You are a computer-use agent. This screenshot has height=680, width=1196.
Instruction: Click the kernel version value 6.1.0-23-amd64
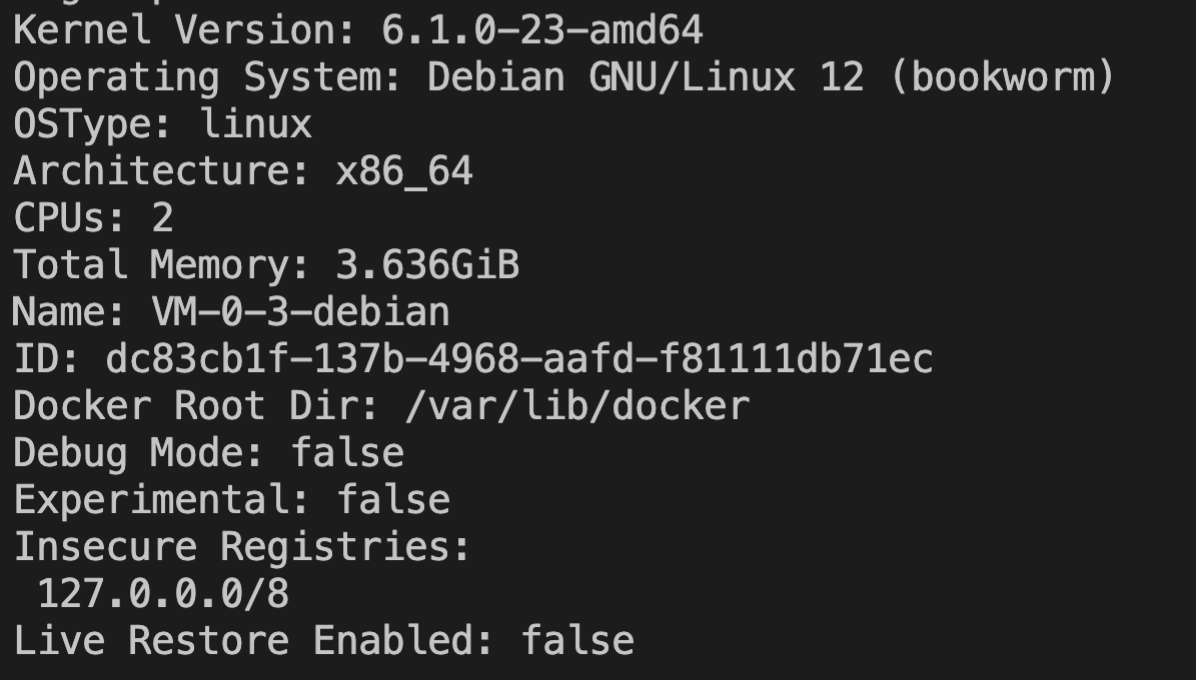click(542, 31)
